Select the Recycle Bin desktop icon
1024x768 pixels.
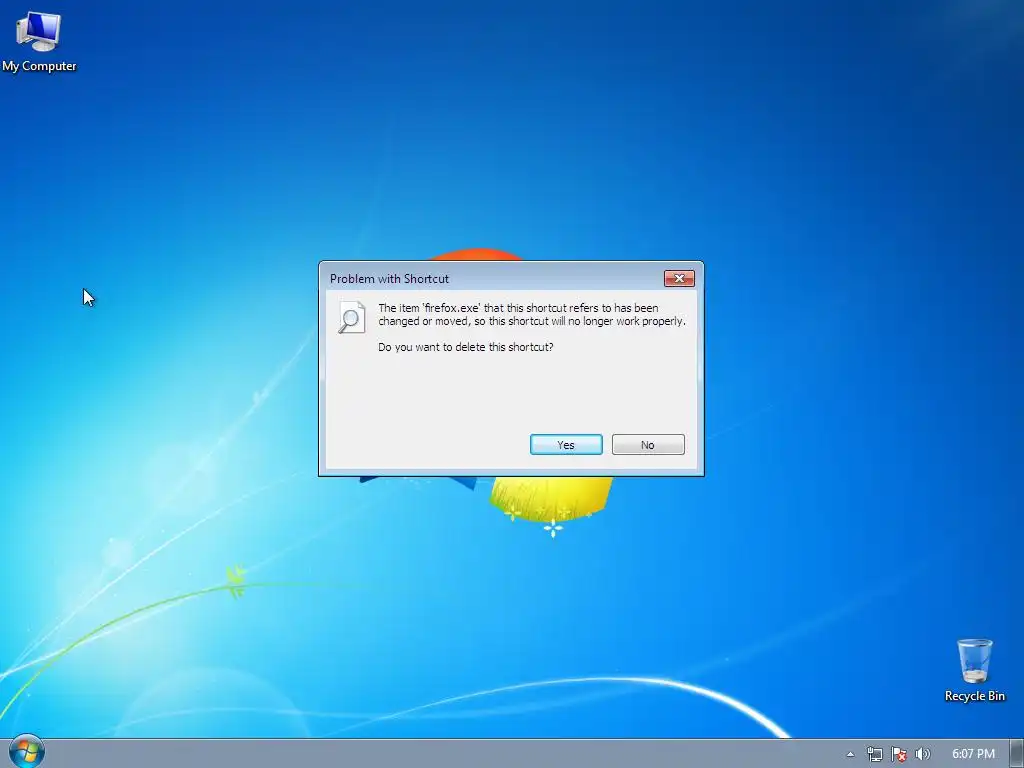pos(974,670)
